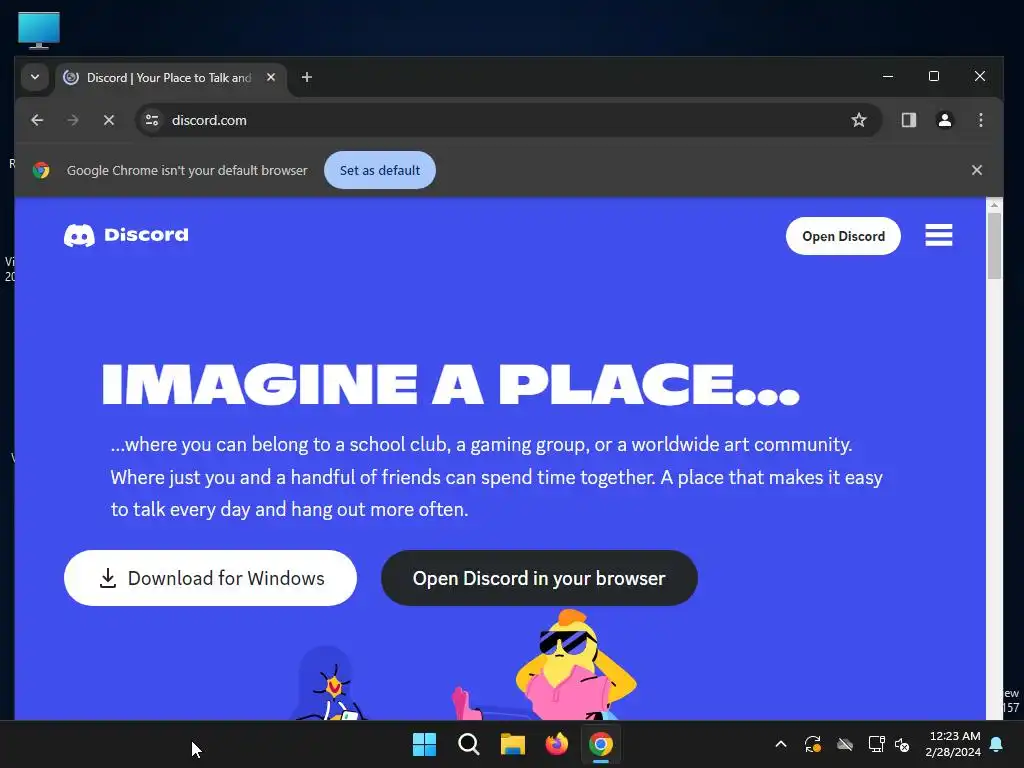Bookmark this page with star icon
The width and height of the screenshot is (1024, 768).
click(x=858, y=120)
